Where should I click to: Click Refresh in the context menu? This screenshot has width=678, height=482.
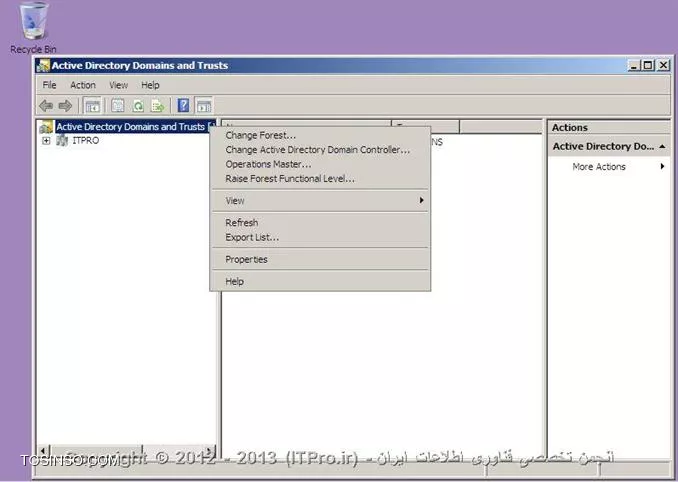click(x=320, y=223)
